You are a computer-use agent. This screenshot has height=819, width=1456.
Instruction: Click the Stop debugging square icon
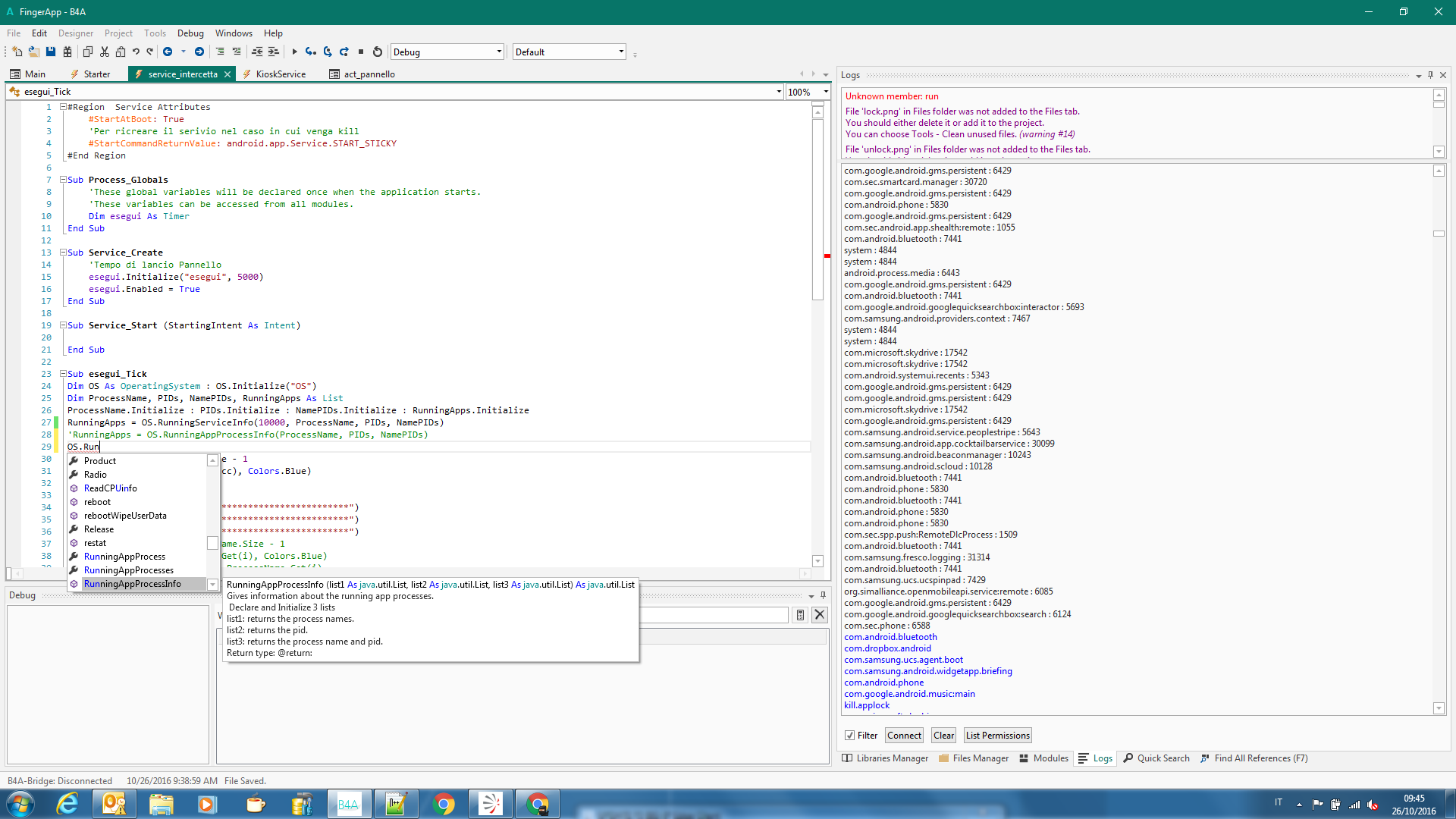[x=361, y=52]
